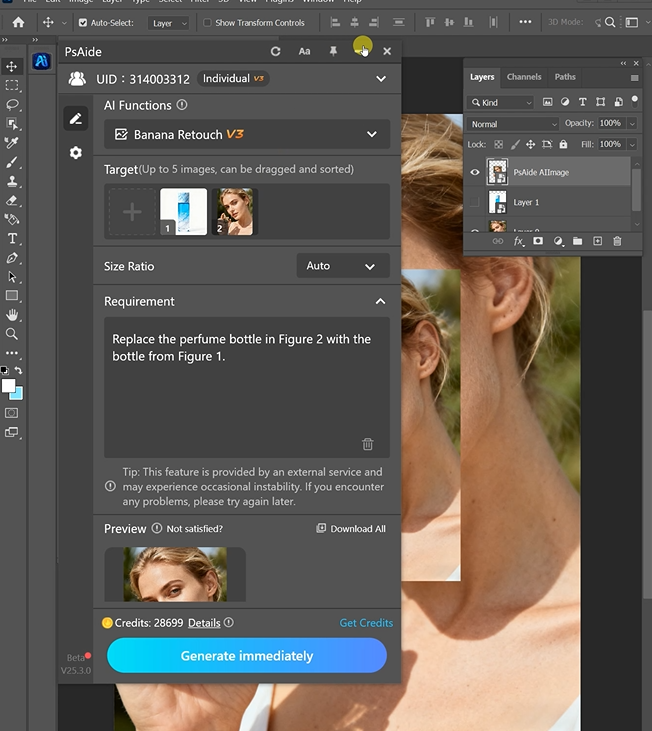Click the Generate immediately button
Viewport: 652px width, 731px height.
(247, 656)
